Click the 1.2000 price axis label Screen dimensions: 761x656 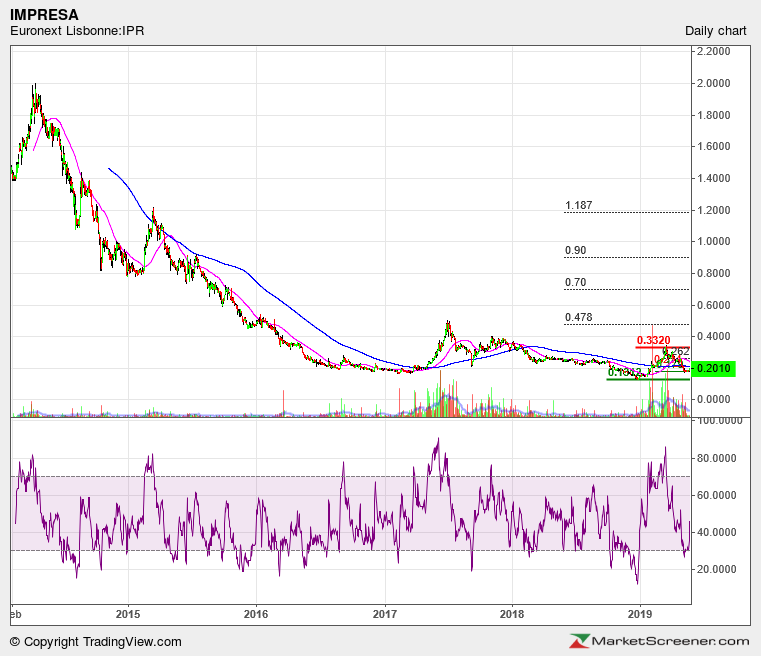pyautogui.click(x=713, y=211)
